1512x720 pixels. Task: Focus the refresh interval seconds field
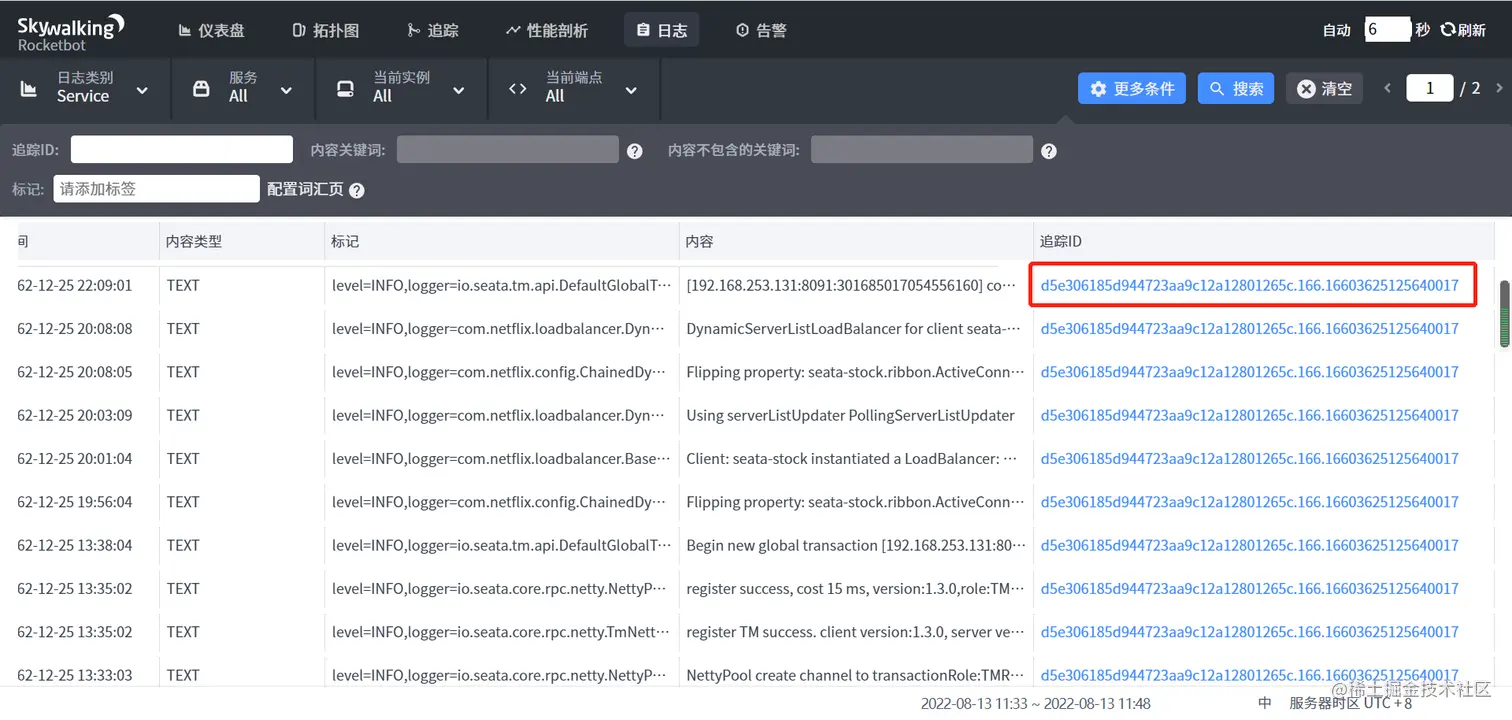tap(1387, 30)
